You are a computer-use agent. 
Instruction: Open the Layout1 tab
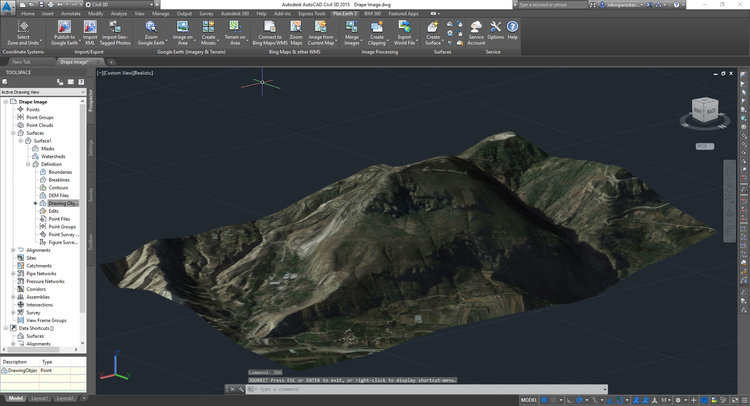(39, 398)
